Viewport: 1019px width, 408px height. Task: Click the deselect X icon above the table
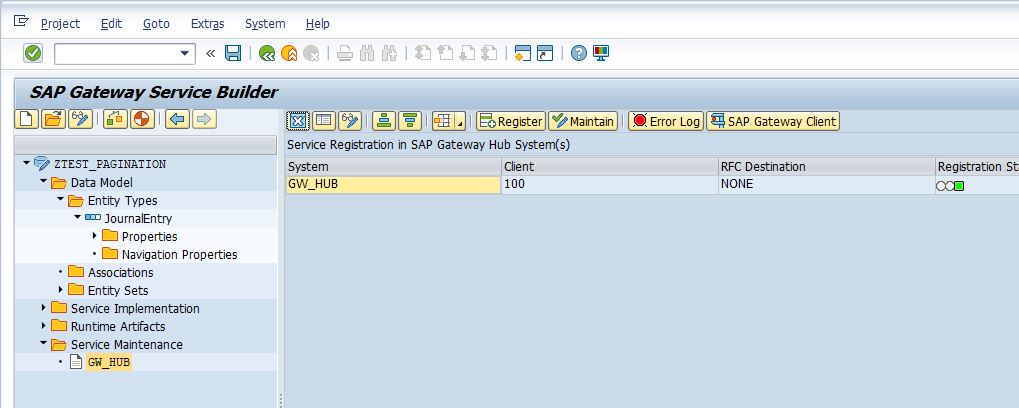pyautogui.click(x=298, y=121)
